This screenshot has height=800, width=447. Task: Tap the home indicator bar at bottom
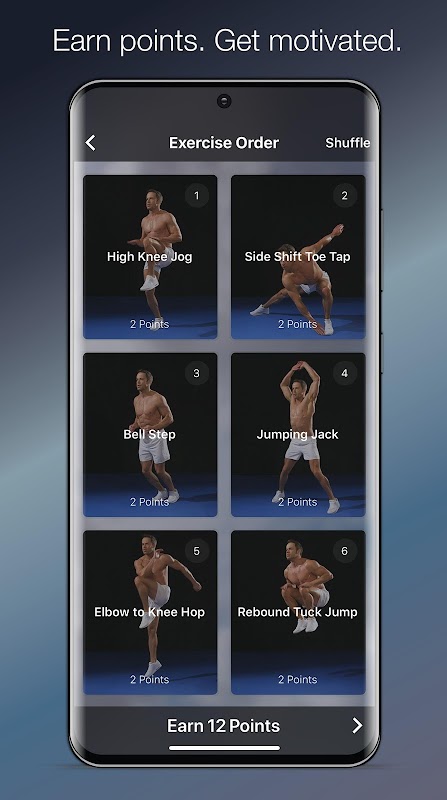(224, 748)
